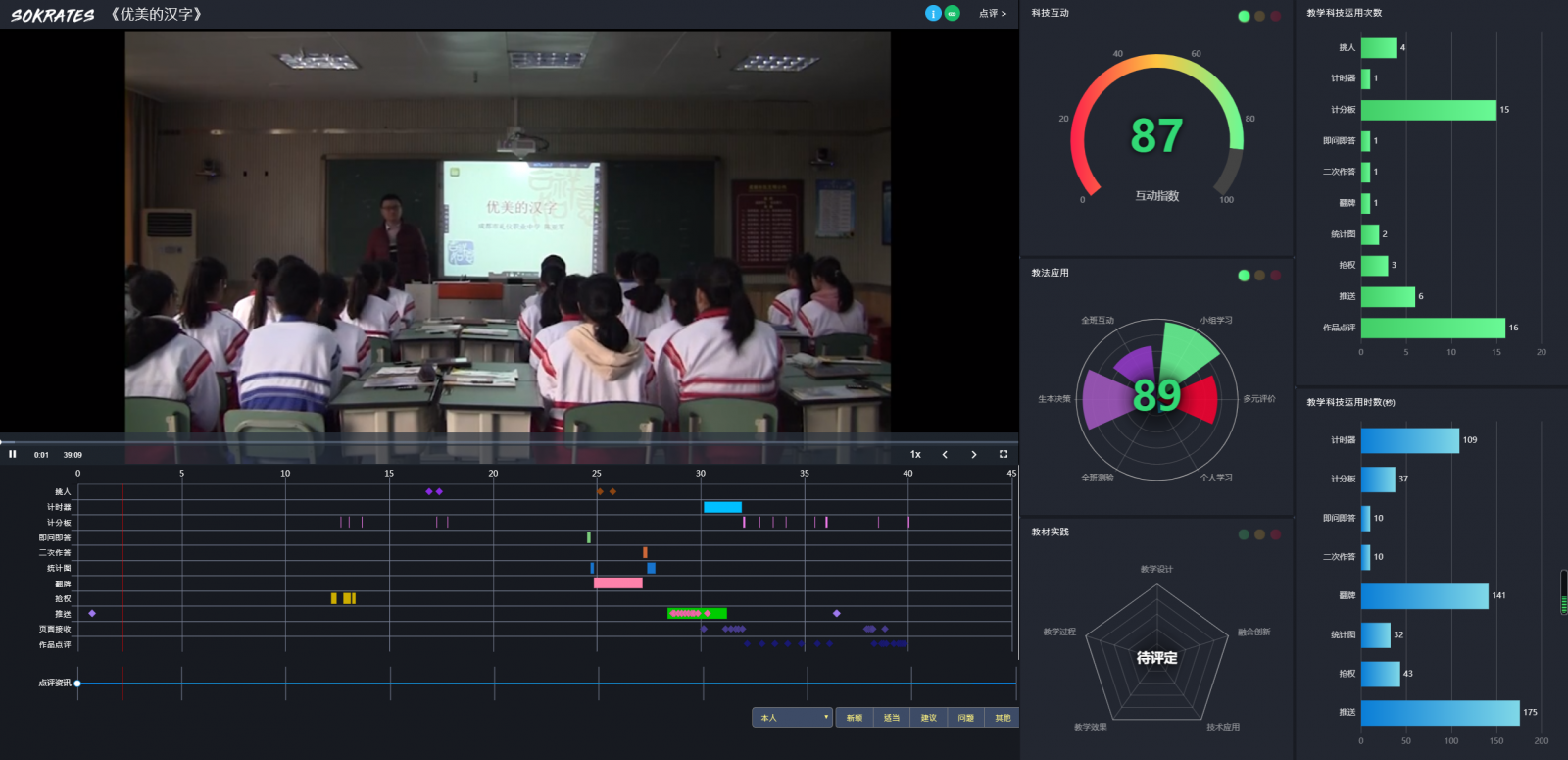1568x760 pixels.
Task: Select yellow indicator dot in 教材实践 panel
Action: 1259,534
